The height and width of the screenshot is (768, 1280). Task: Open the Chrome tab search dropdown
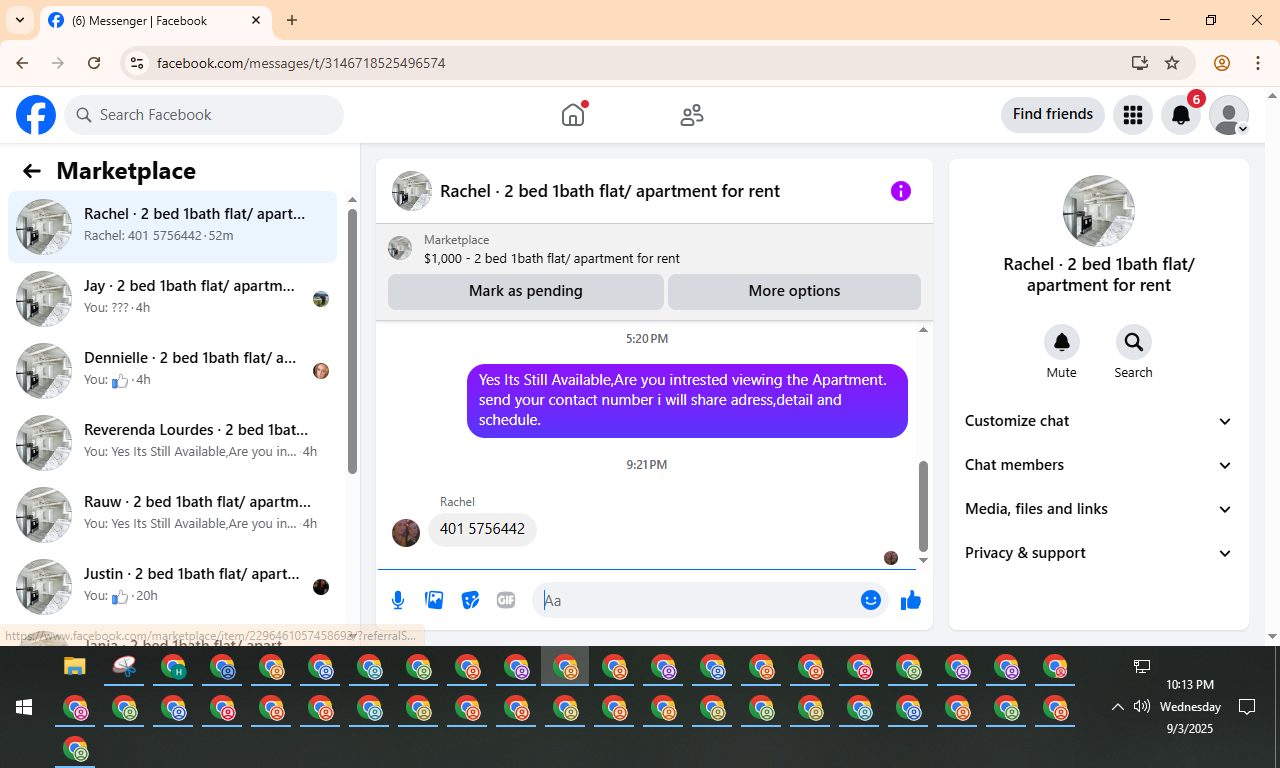(x=20, y=20)
